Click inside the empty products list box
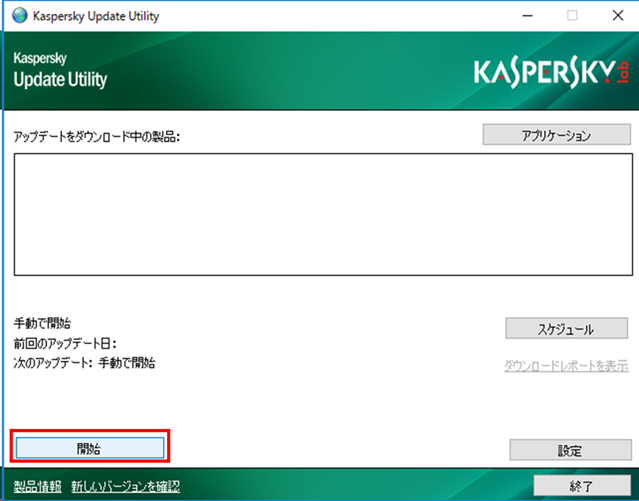 coord(323,214)
